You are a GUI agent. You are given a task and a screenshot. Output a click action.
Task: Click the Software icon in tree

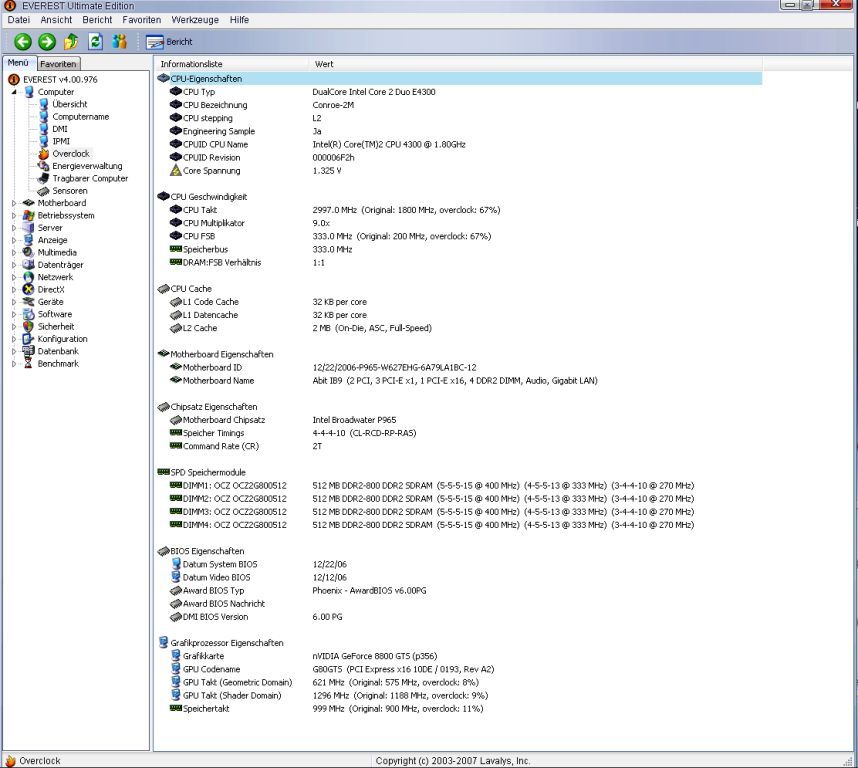tap(28, 314)
